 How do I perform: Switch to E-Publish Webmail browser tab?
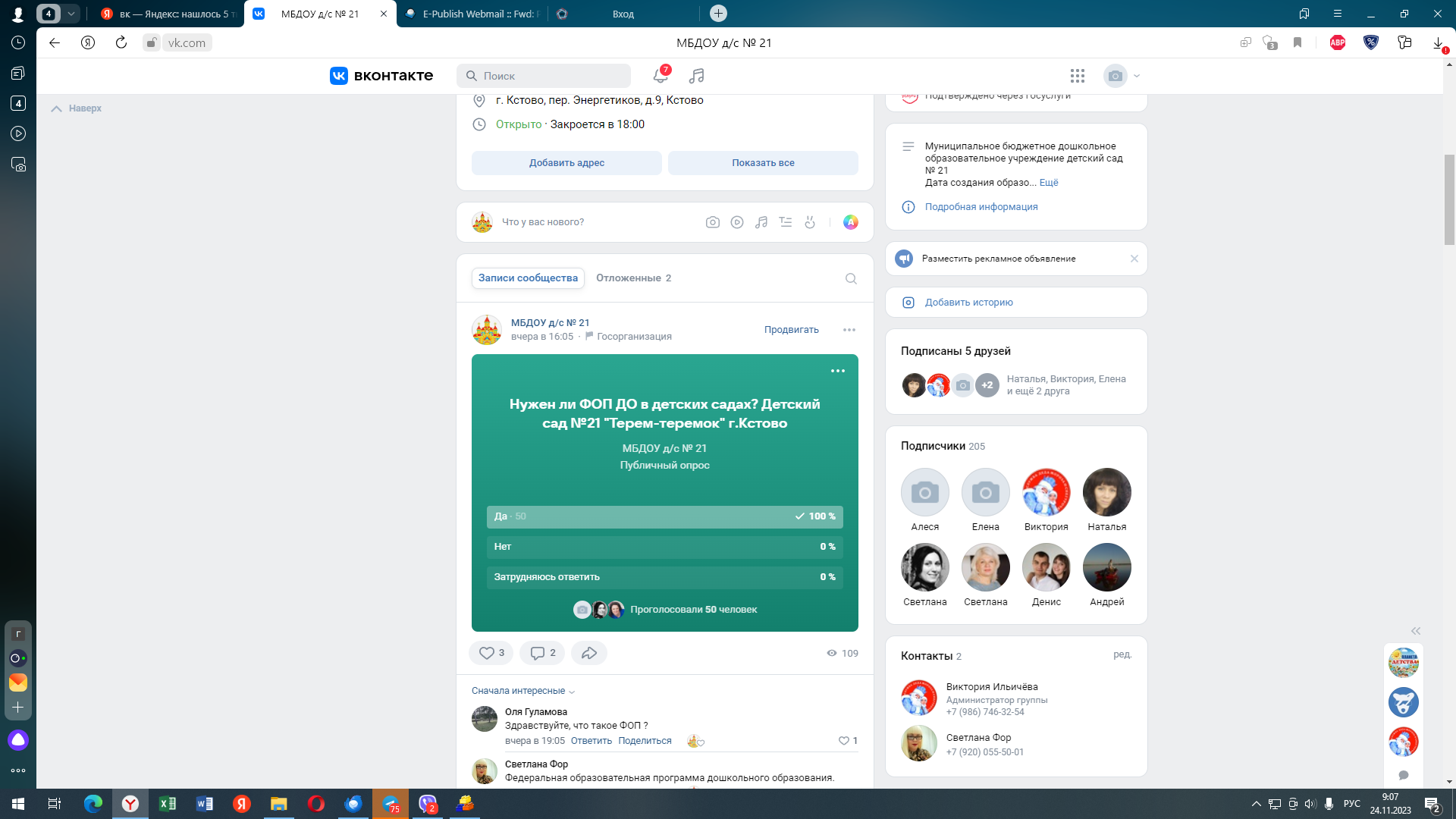click(x=472, y=14)
